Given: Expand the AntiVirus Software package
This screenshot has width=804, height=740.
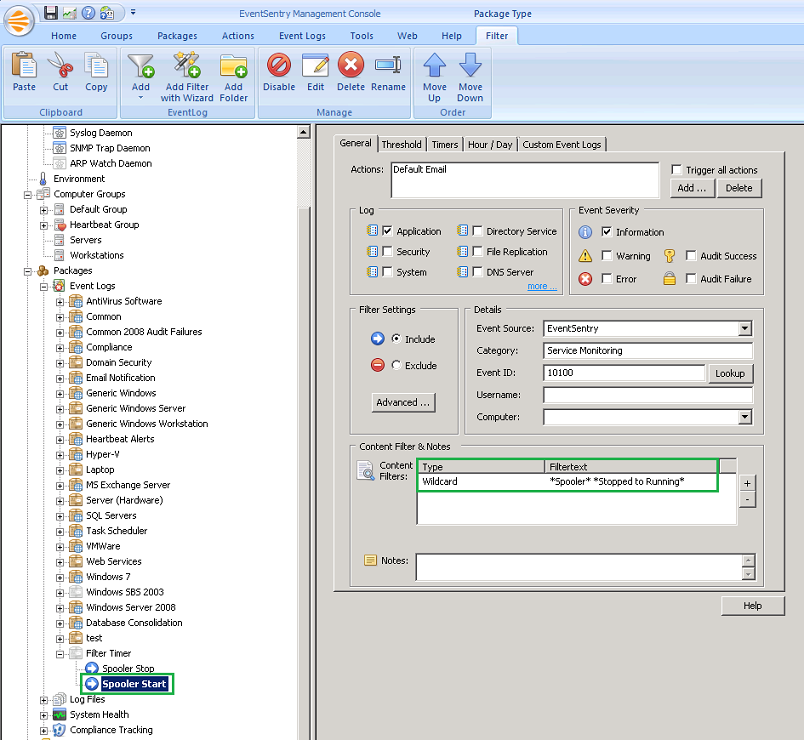Looking at the screenshot, I should point(60,302).
